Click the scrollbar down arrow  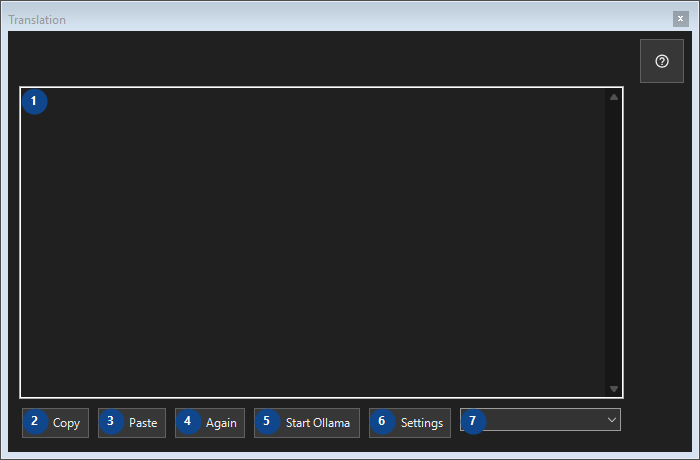pyautogui.click(x=614, y=389)
